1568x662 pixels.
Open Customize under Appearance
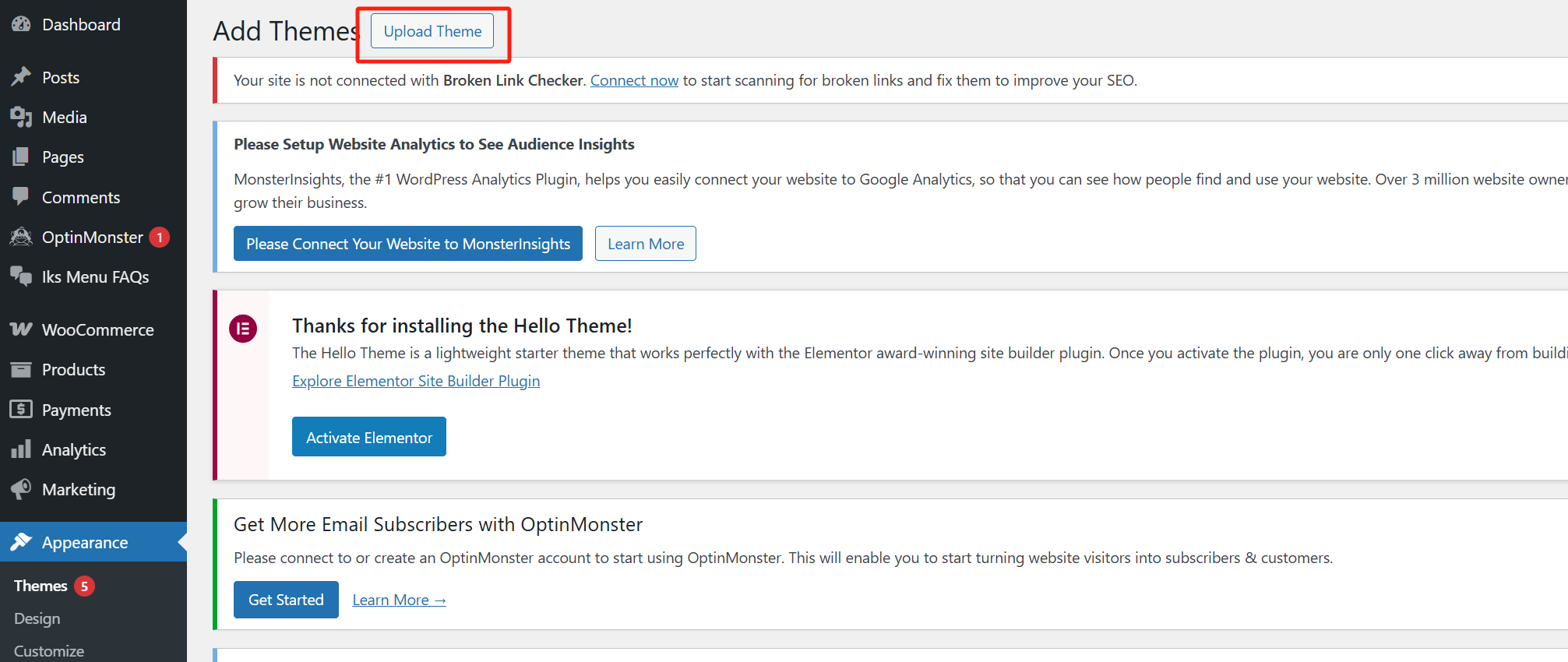(x=49, y=650)
